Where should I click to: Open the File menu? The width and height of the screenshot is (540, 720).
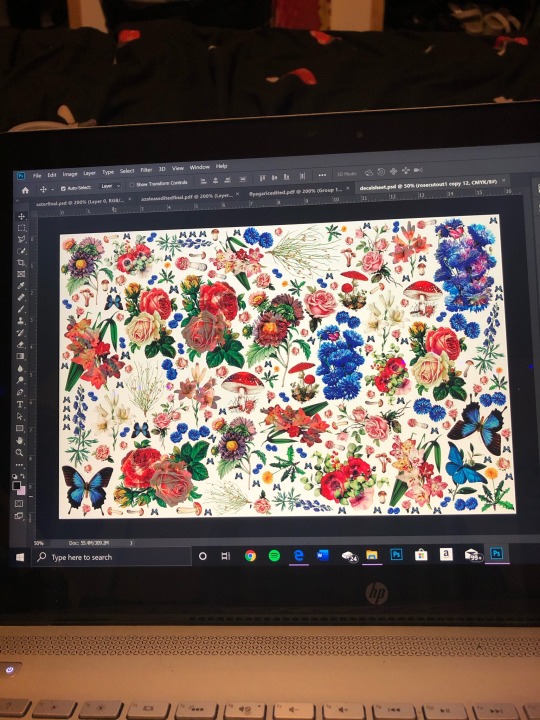[x=37, y=175]
